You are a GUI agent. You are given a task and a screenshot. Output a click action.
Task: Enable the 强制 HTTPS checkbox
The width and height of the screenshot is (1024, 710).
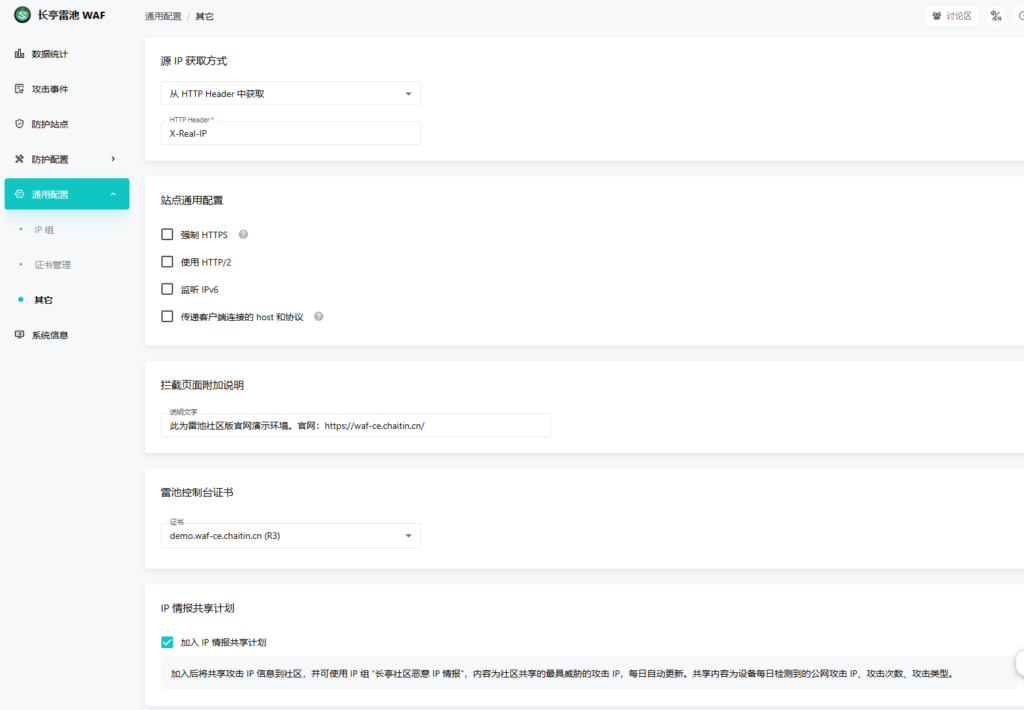click(x=167, y=234)
